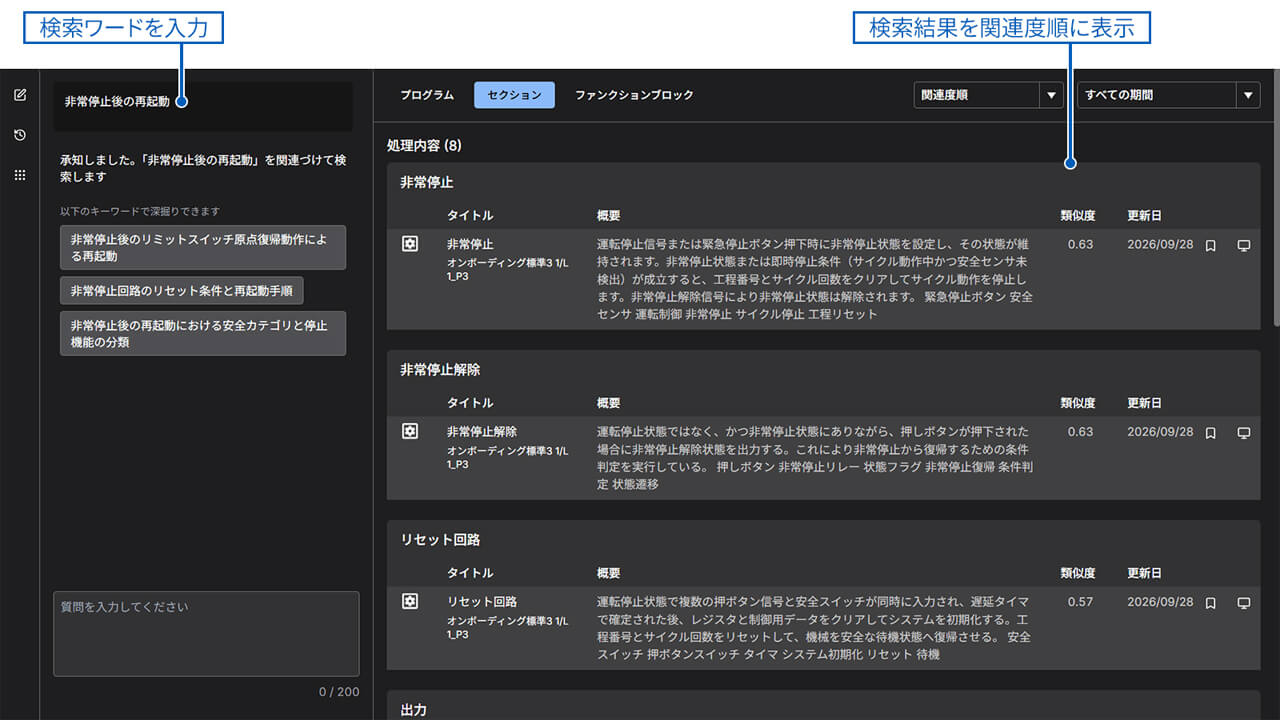Bookmark the リセット回路 result row
This screenshot has width=1280, height=720.
(1210, 602)
